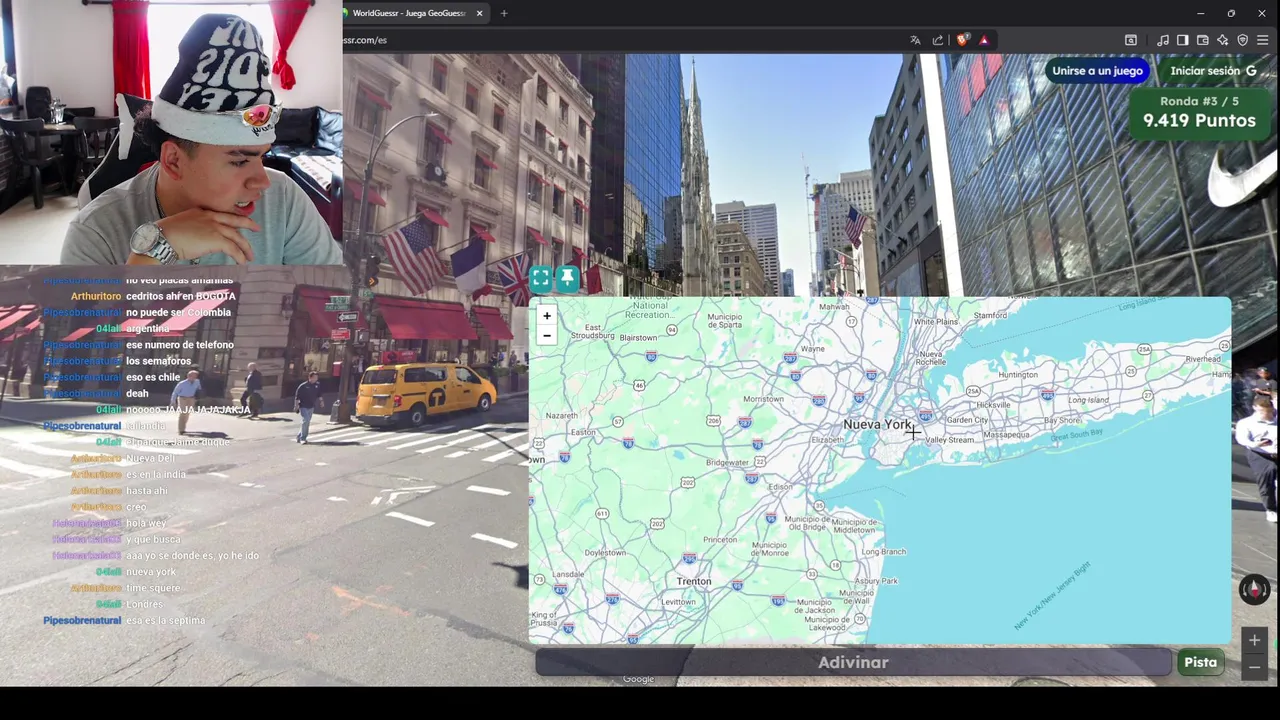Click the Google logo link
Viewport: 1280px width, 720px height.
click(x=638, y=680)
